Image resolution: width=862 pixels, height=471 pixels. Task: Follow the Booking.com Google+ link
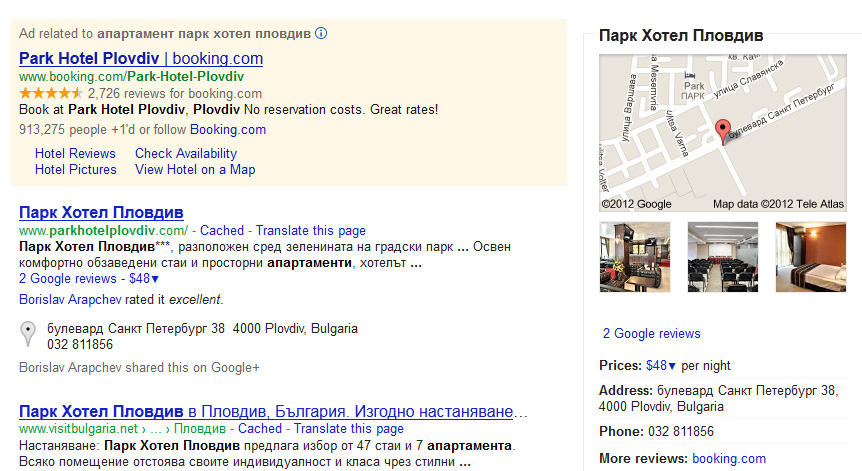(228, 130)
